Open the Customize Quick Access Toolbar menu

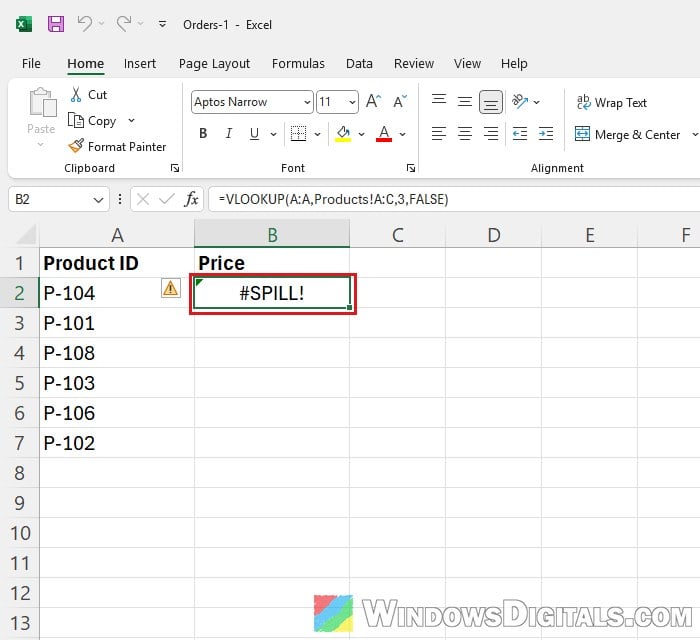click(x=162, y=24)
